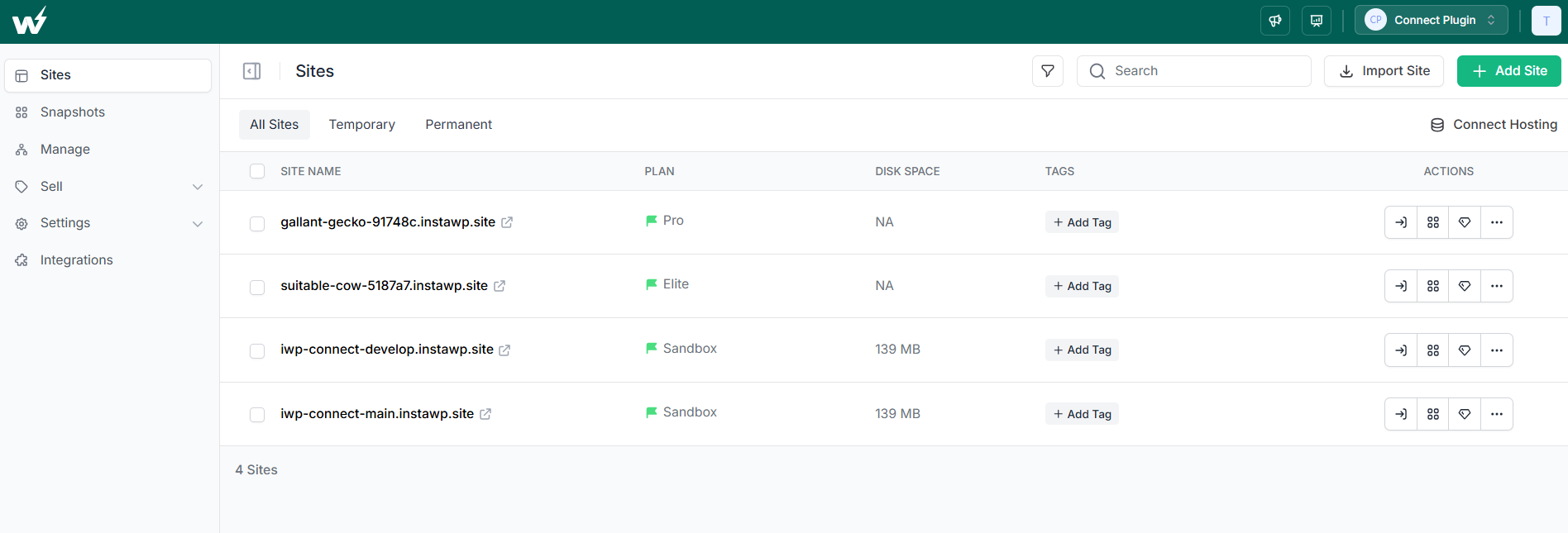The image size is (1568, 533).
Task: Add Tag to suitable-cow site
Action: (x=1082, y=286)
